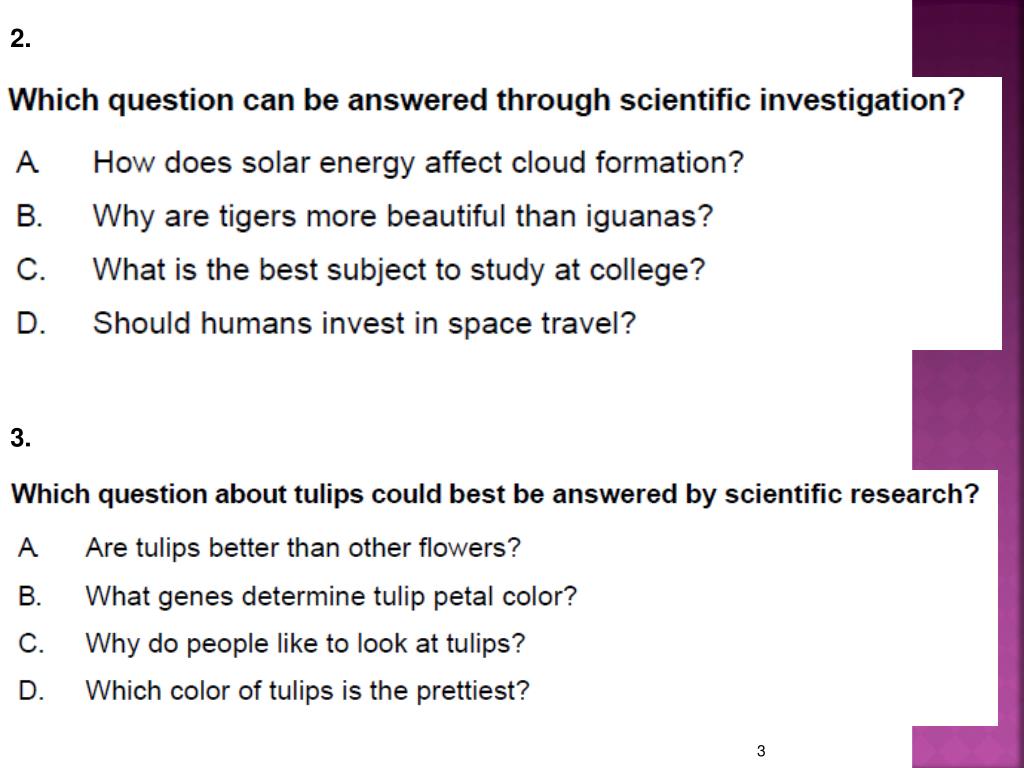Click letter C beside the college subject option
Image resolution: width=1024 pixels, height=768 pixels.
point(31,270)
